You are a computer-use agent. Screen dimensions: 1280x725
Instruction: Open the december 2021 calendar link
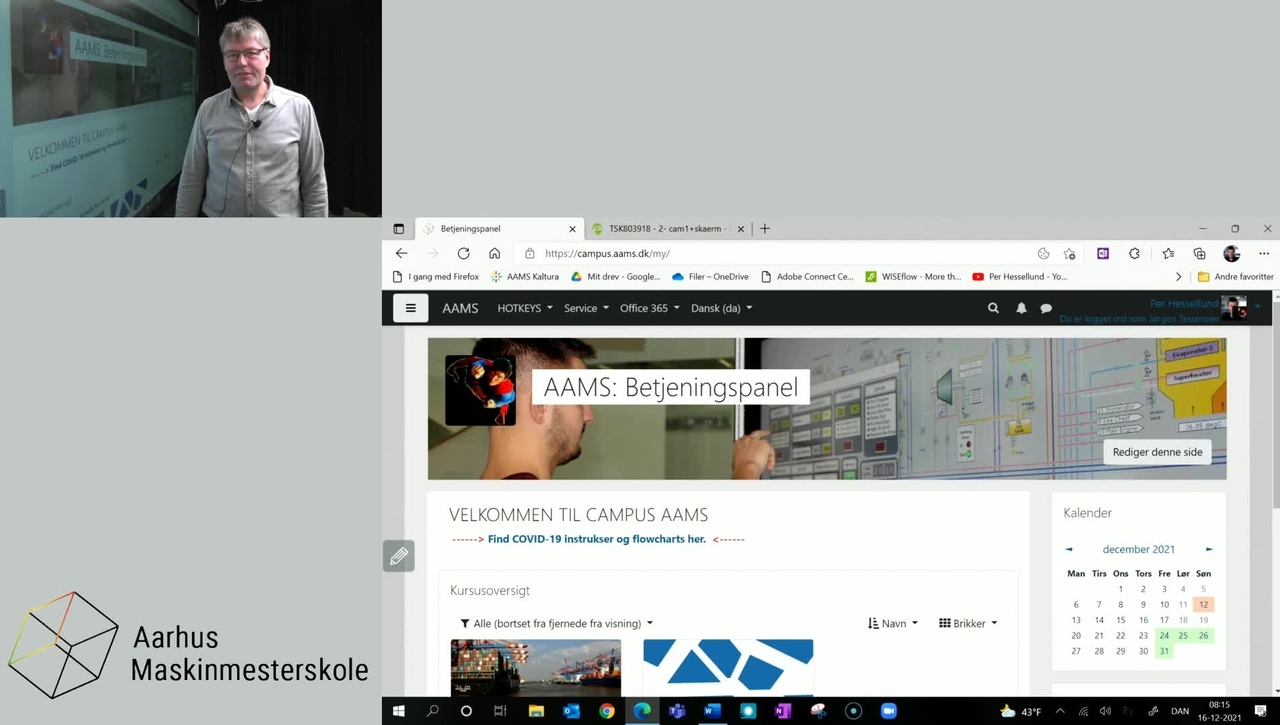click(x=1139, y=549)
